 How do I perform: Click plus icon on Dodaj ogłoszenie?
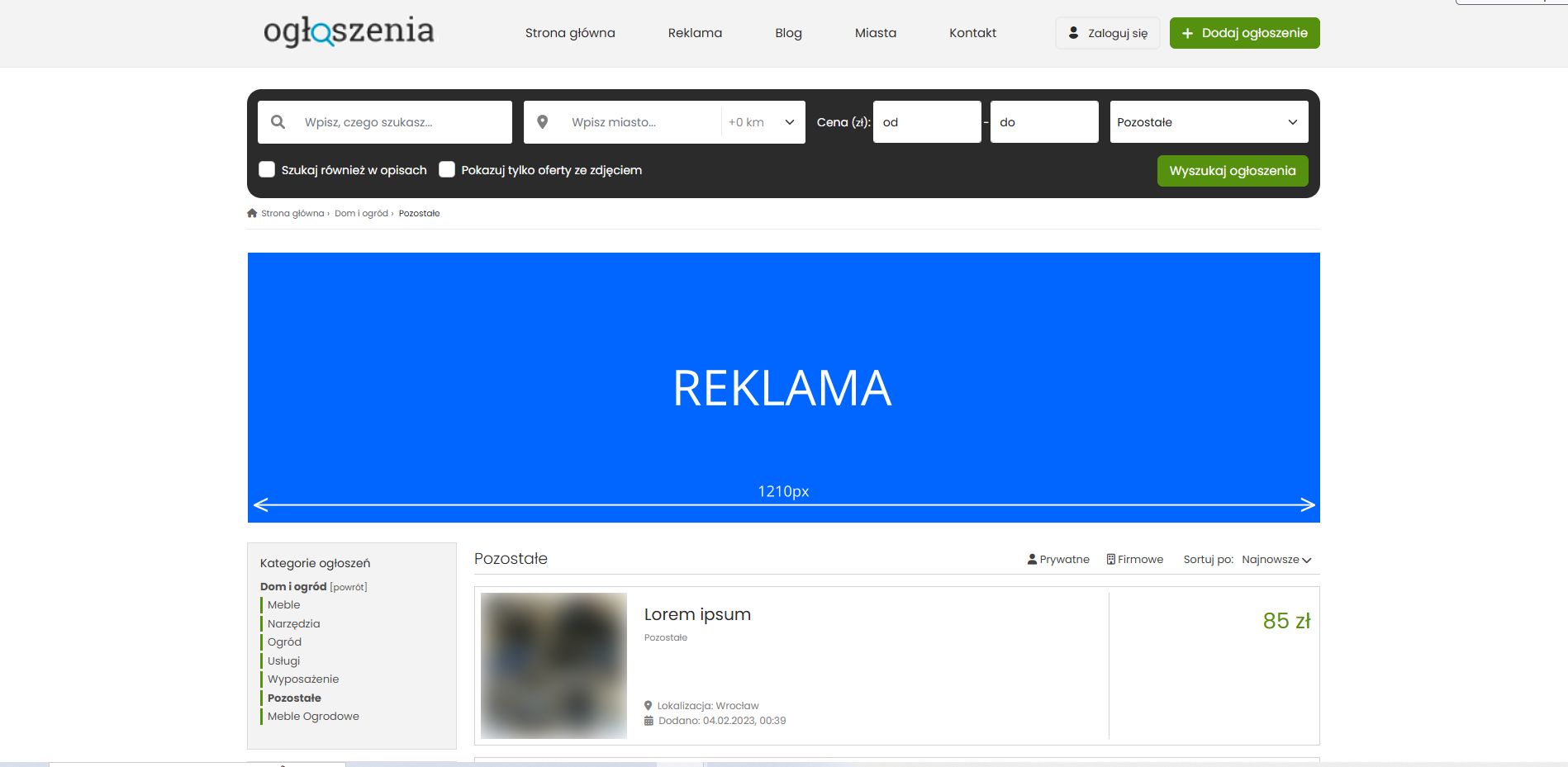pos(1187,33)
